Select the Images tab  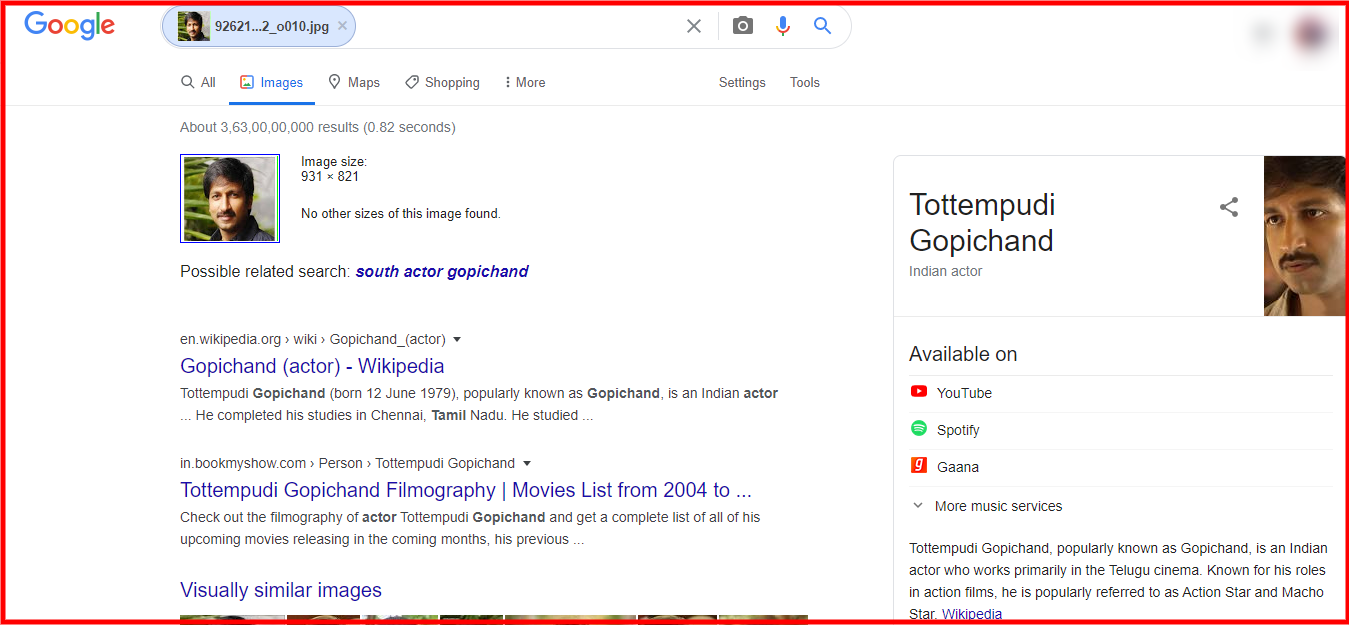(272, 82)
